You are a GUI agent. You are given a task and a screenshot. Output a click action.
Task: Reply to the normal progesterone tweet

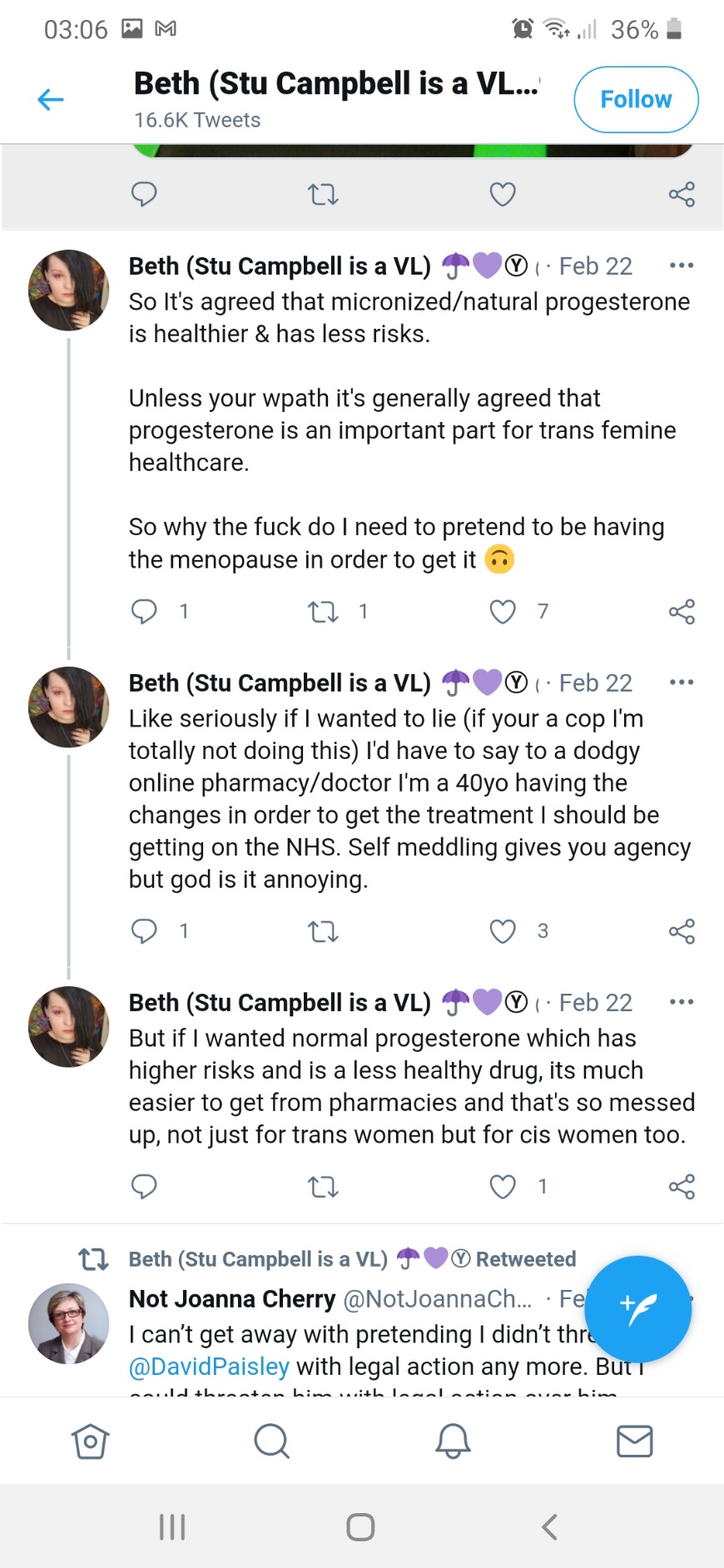[144, 1186]
